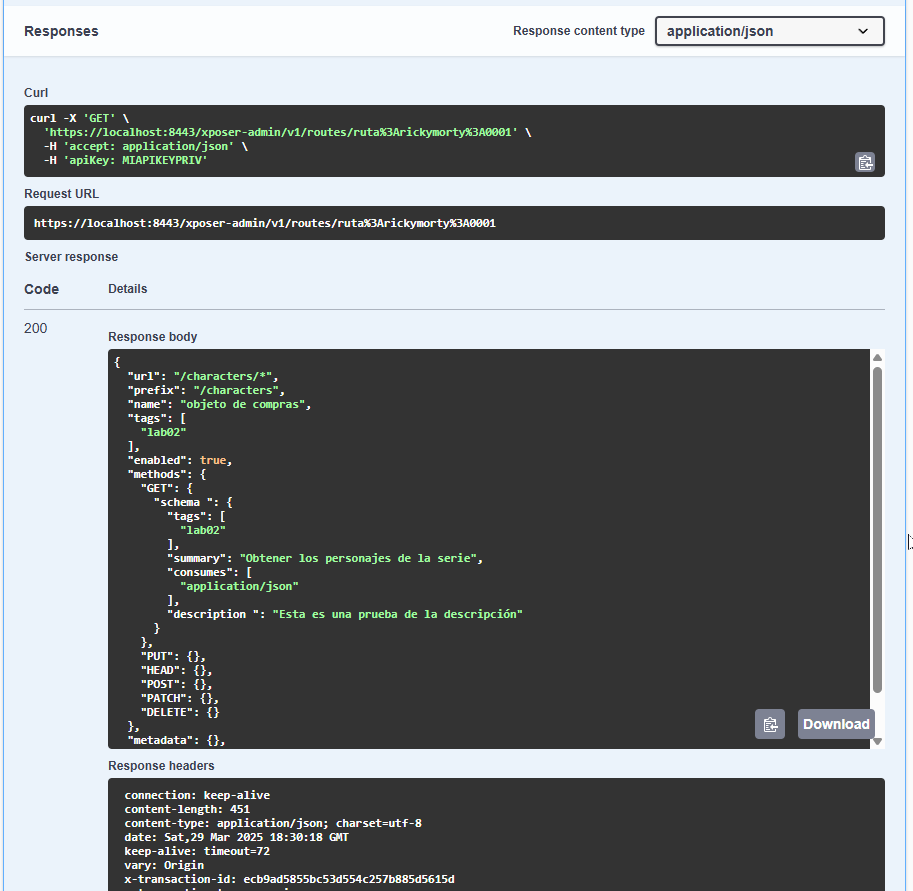Click the response body scrollbar up arrow
The image size is (913, 891).
tap(877, 357)
